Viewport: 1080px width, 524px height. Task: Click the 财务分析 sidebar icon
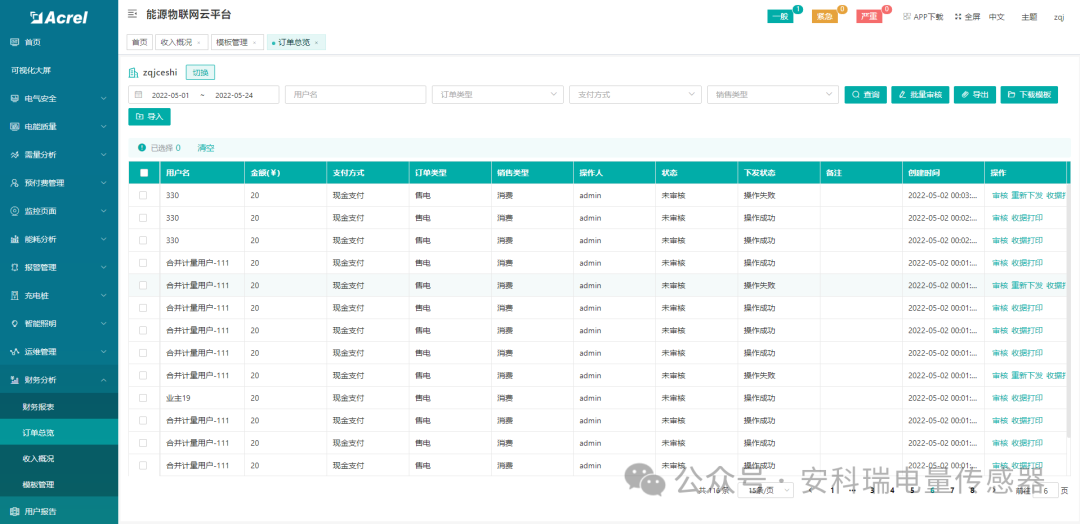(x=14, y=379)
